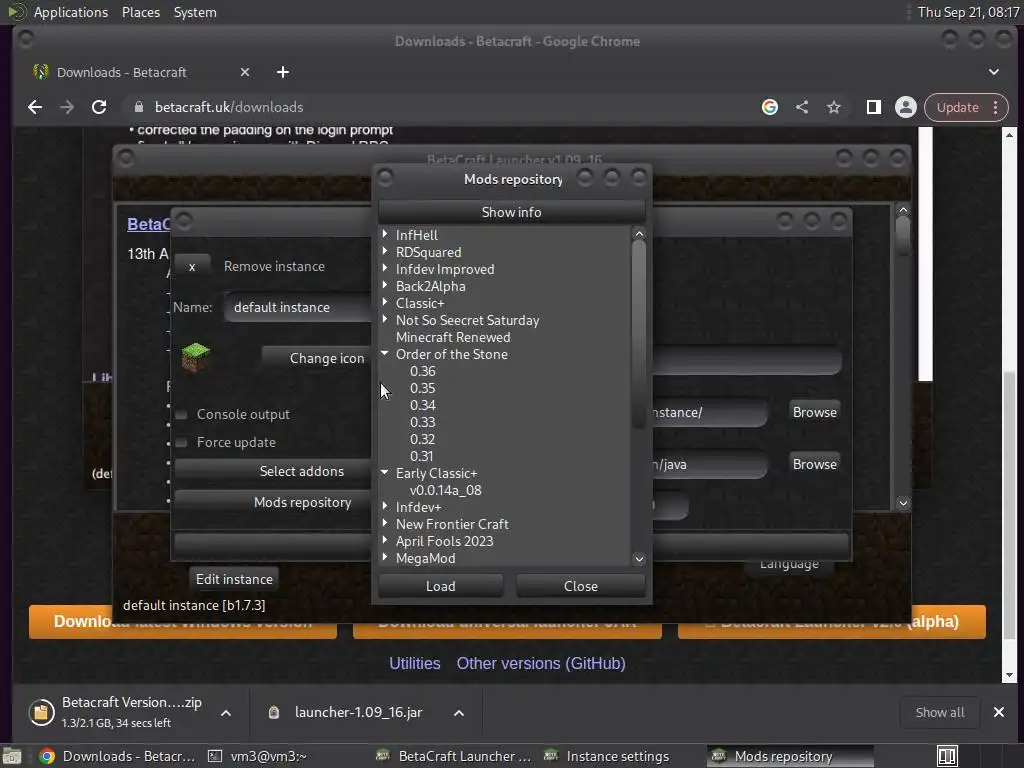Switch to Chrome in the taskbar

click(x=118, y=756)
